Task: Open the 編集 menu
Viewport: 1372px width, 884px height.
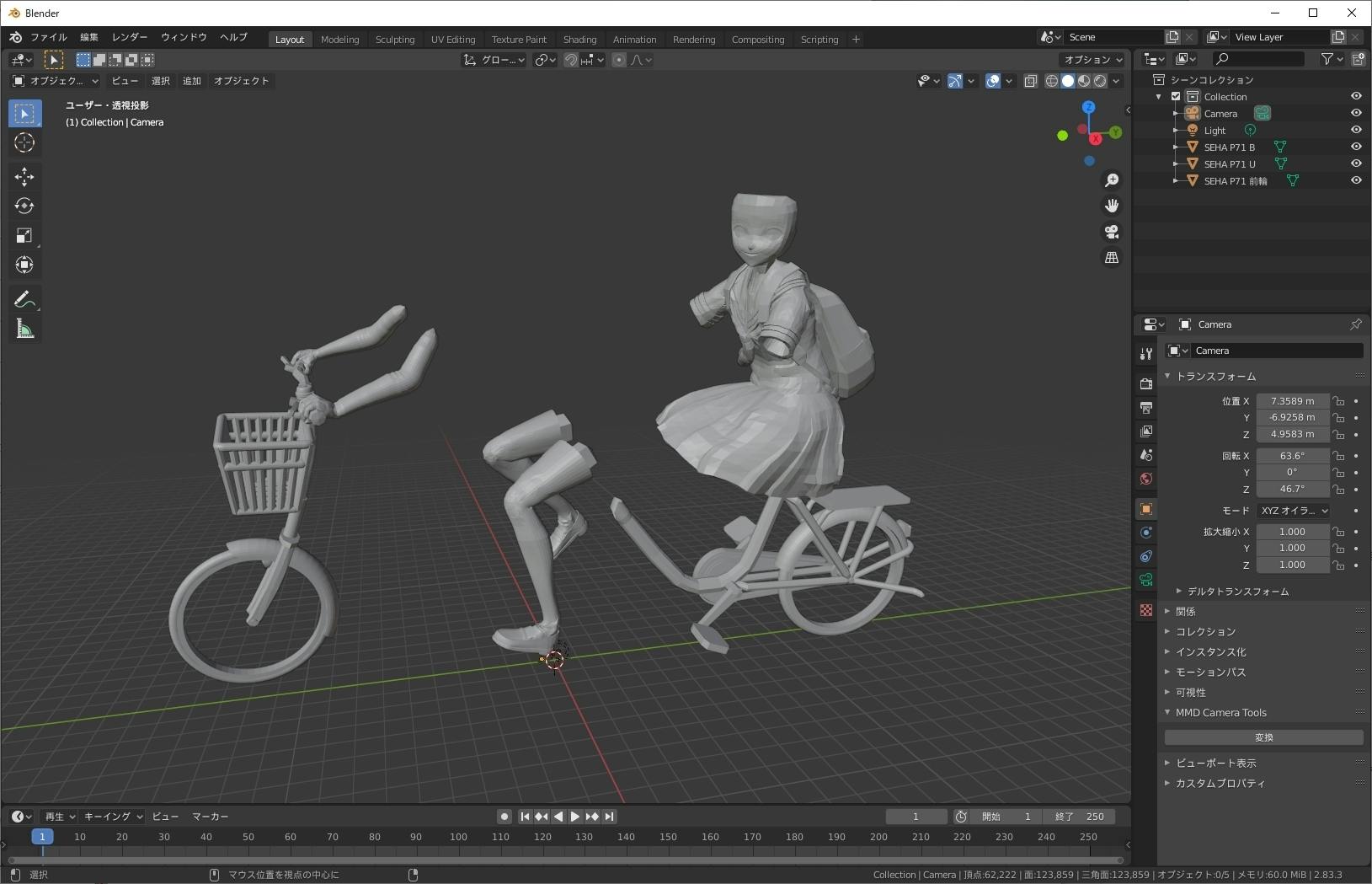Action: (89, 38)
